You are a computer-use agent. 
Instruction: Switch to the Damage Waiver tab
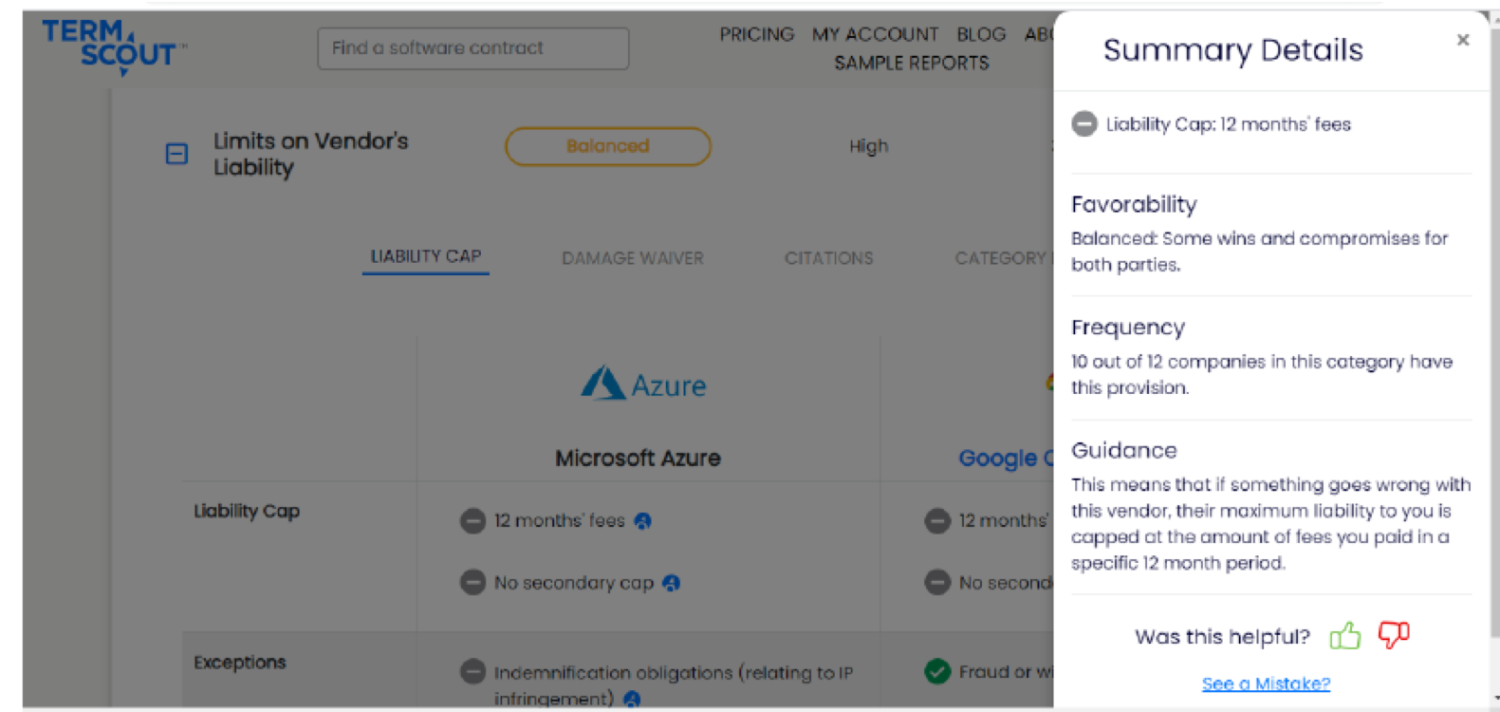click(x=632, y=258)
